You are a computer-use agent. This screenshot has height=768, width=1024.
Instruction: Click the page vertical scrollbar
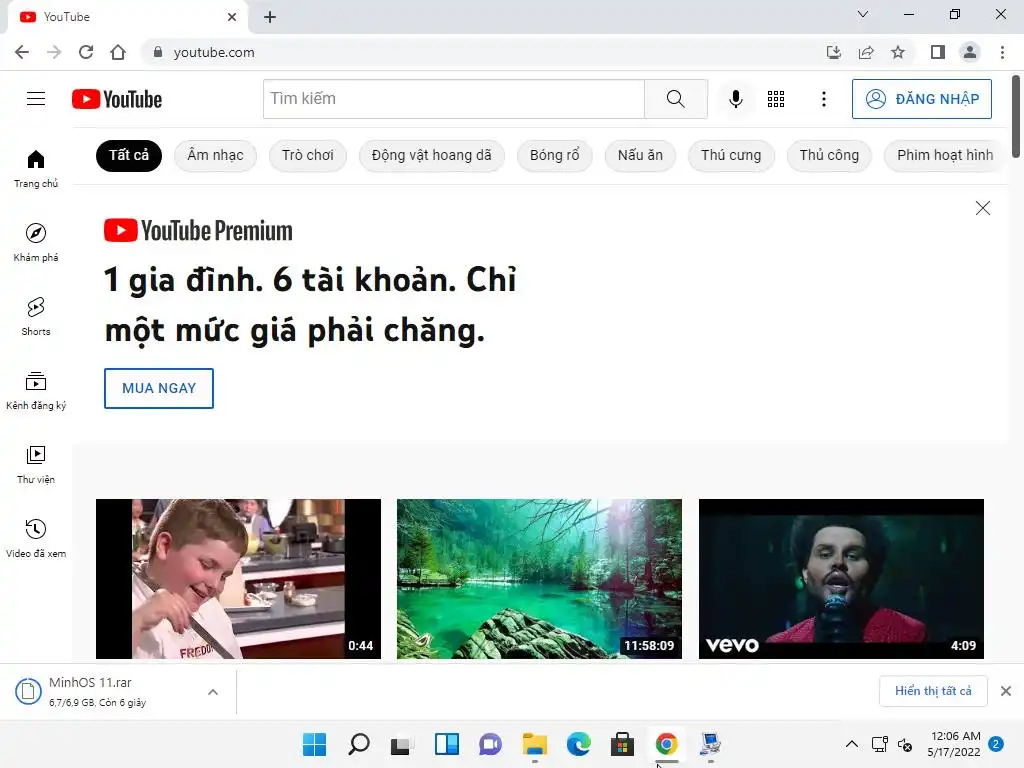pyautogui.click(x=1016, y=117)
